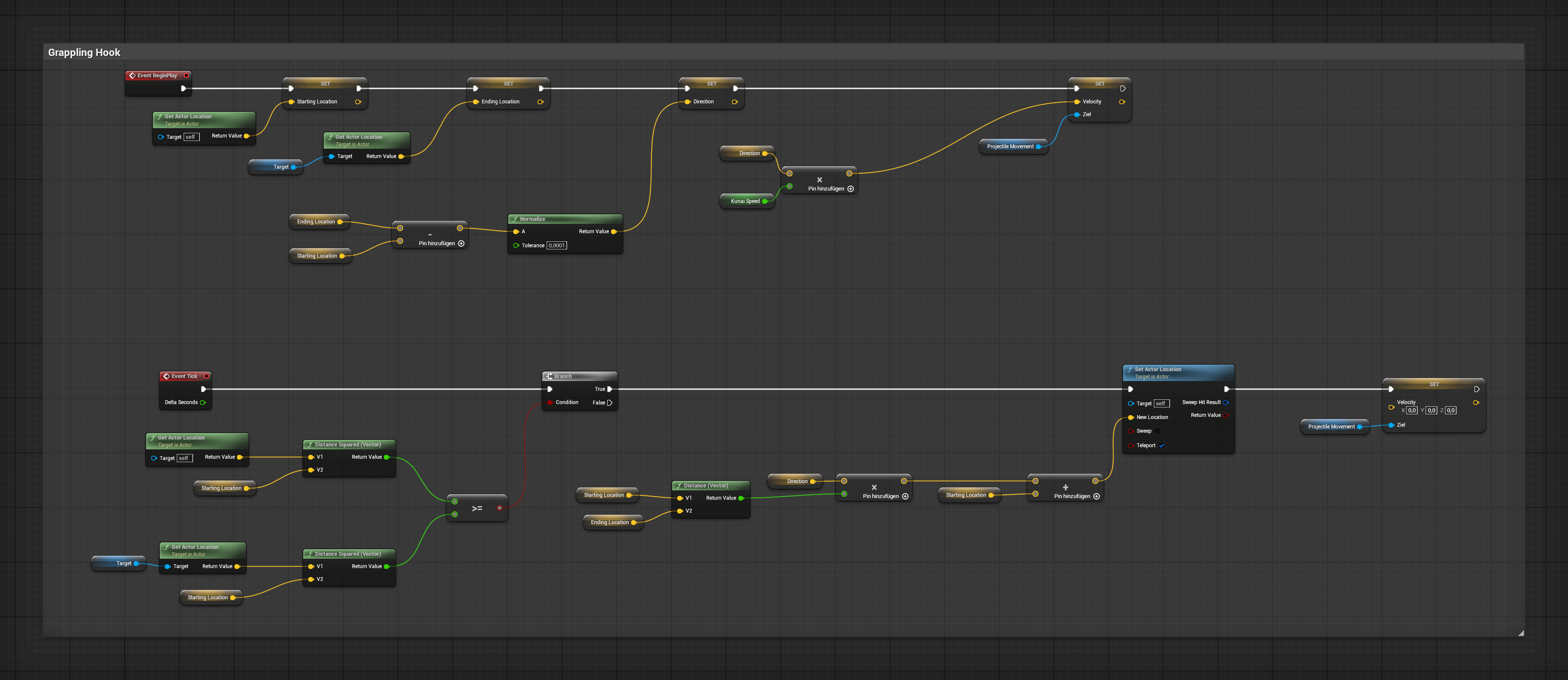Enable the Sweep checkbox

point(1158,431)
